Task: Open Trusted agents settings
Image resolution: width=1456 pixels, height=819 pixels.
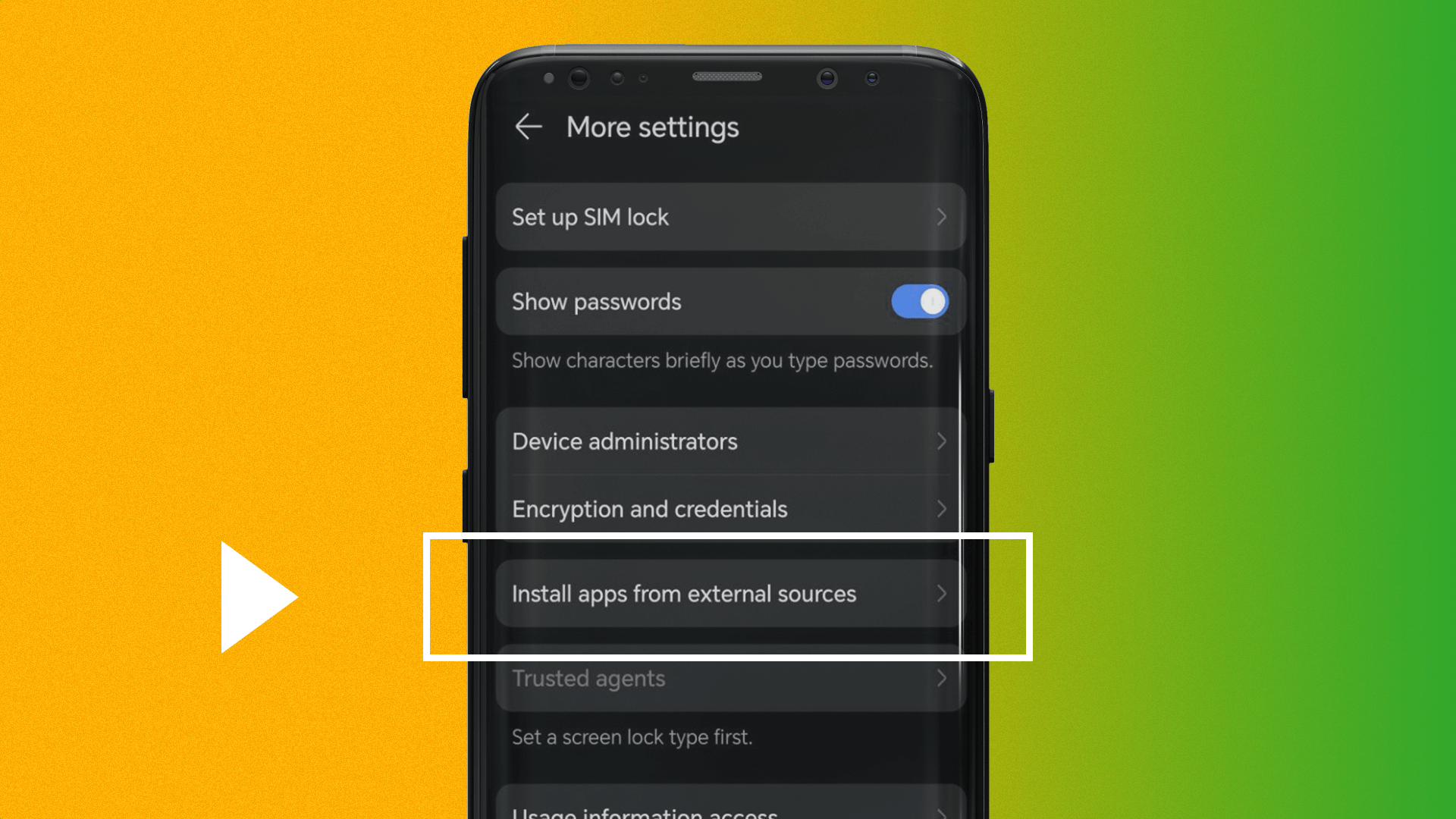Action: click(x=728, y=678)
